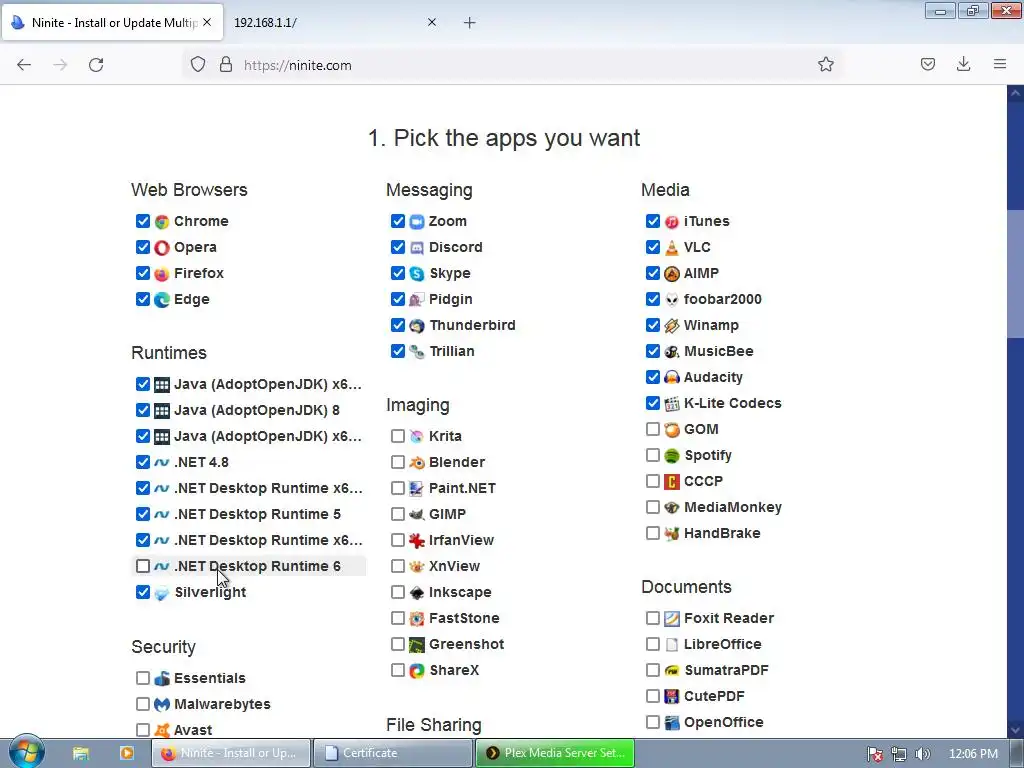Click the volume speaker tray icon
This screenshot has height=768, width=1024.
coord(922,754)
